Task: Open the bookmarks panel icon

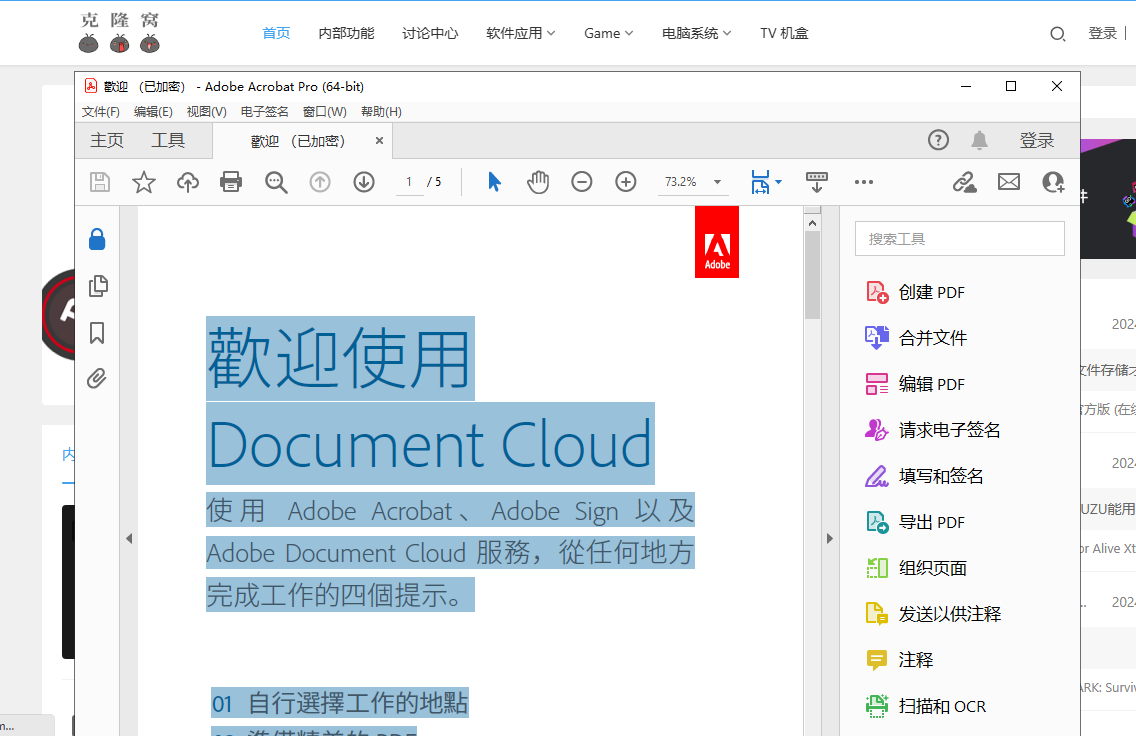Action: click(x=97, y=333)
